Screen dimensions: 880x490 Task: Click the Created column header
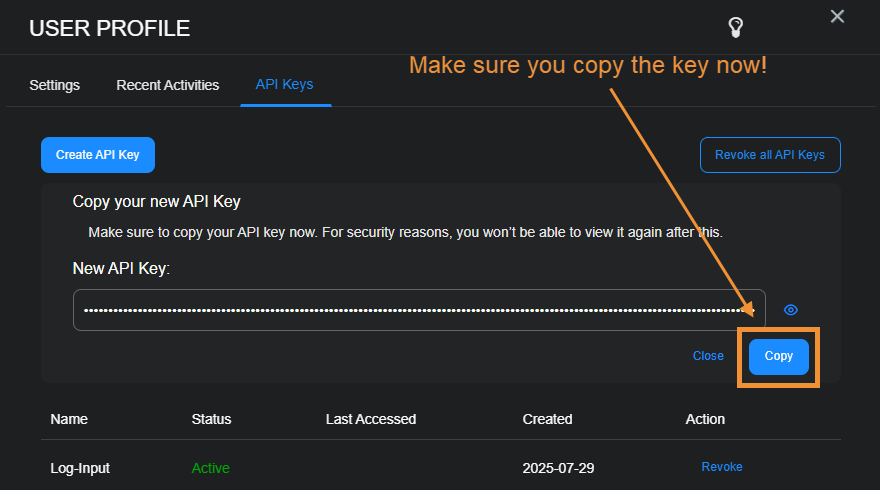tap(548, 419)
